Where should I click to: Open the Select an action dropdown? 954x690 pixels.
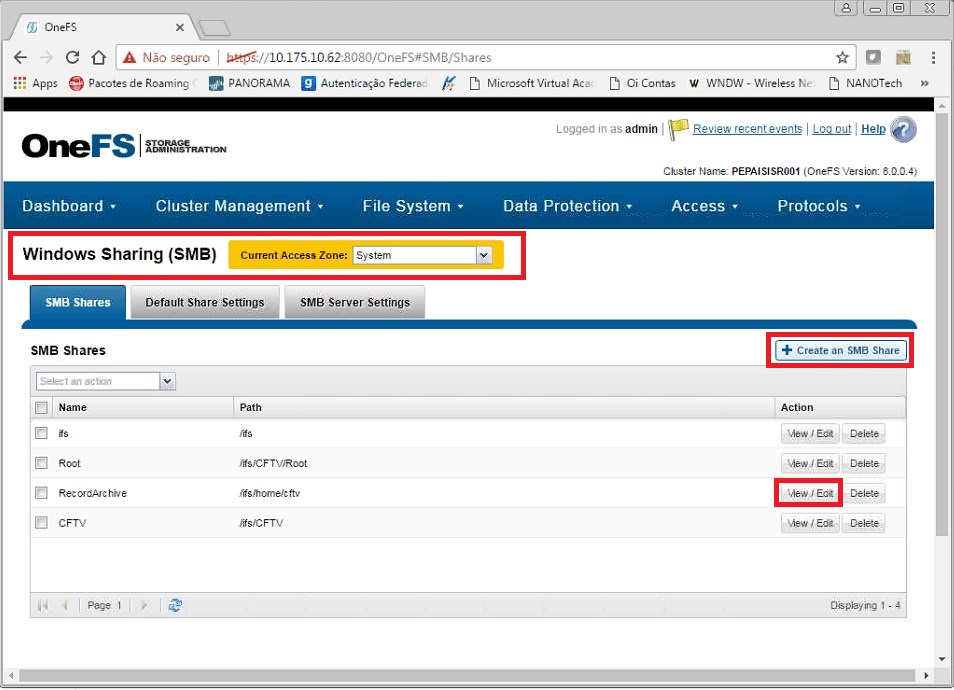coord(106,381)
